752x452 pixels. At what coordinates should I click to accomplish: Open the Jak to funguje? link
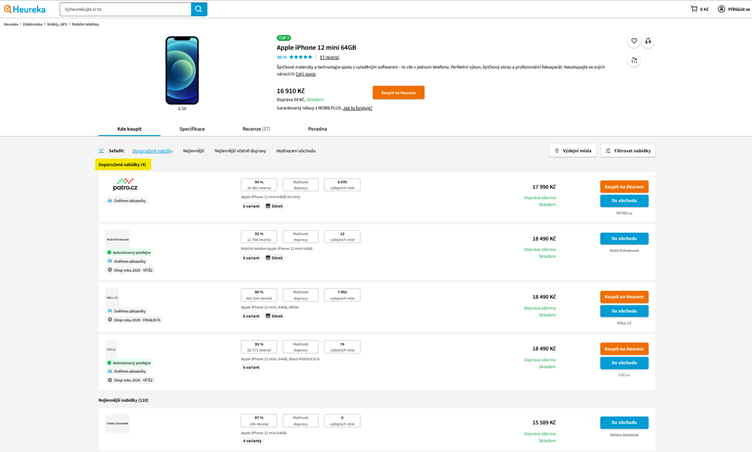(x=357, y=108)
